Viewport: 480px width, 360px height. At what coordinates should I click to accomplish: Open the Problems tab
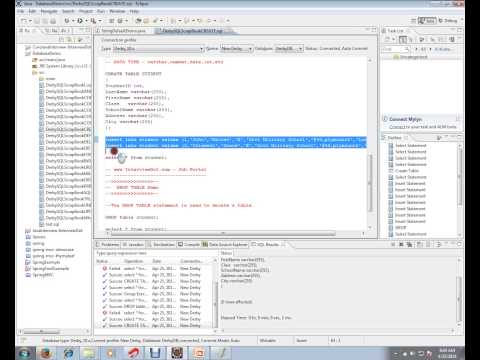(x=107, y=244)
